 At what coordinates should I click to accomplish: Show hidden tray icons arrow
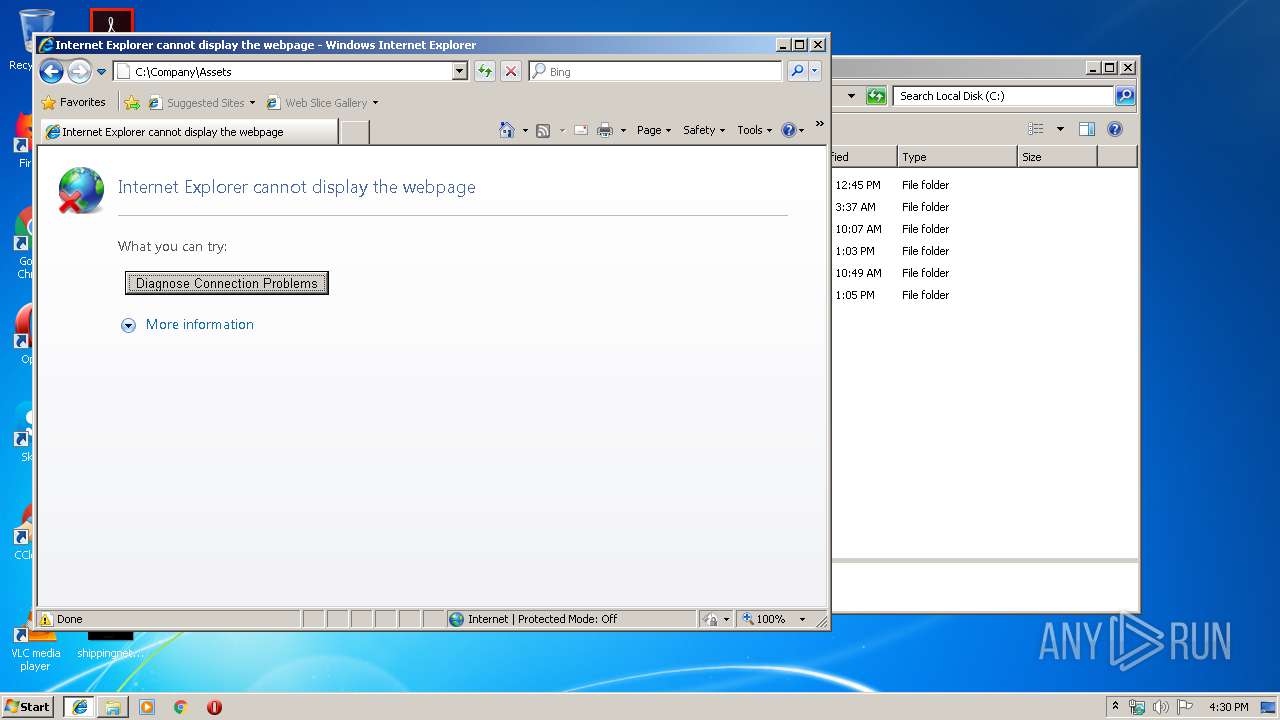[1115, 706]
